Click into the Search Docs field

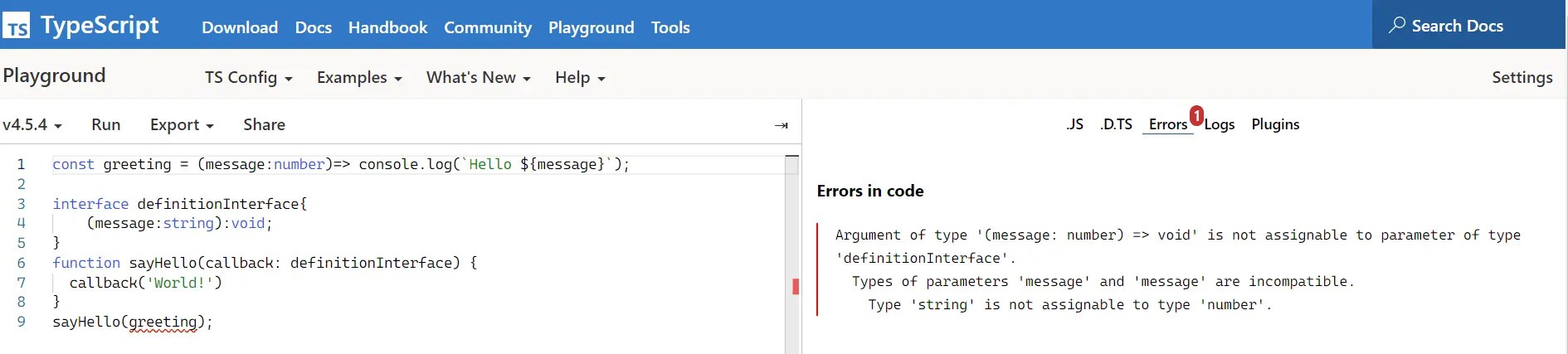(1468, 26)
